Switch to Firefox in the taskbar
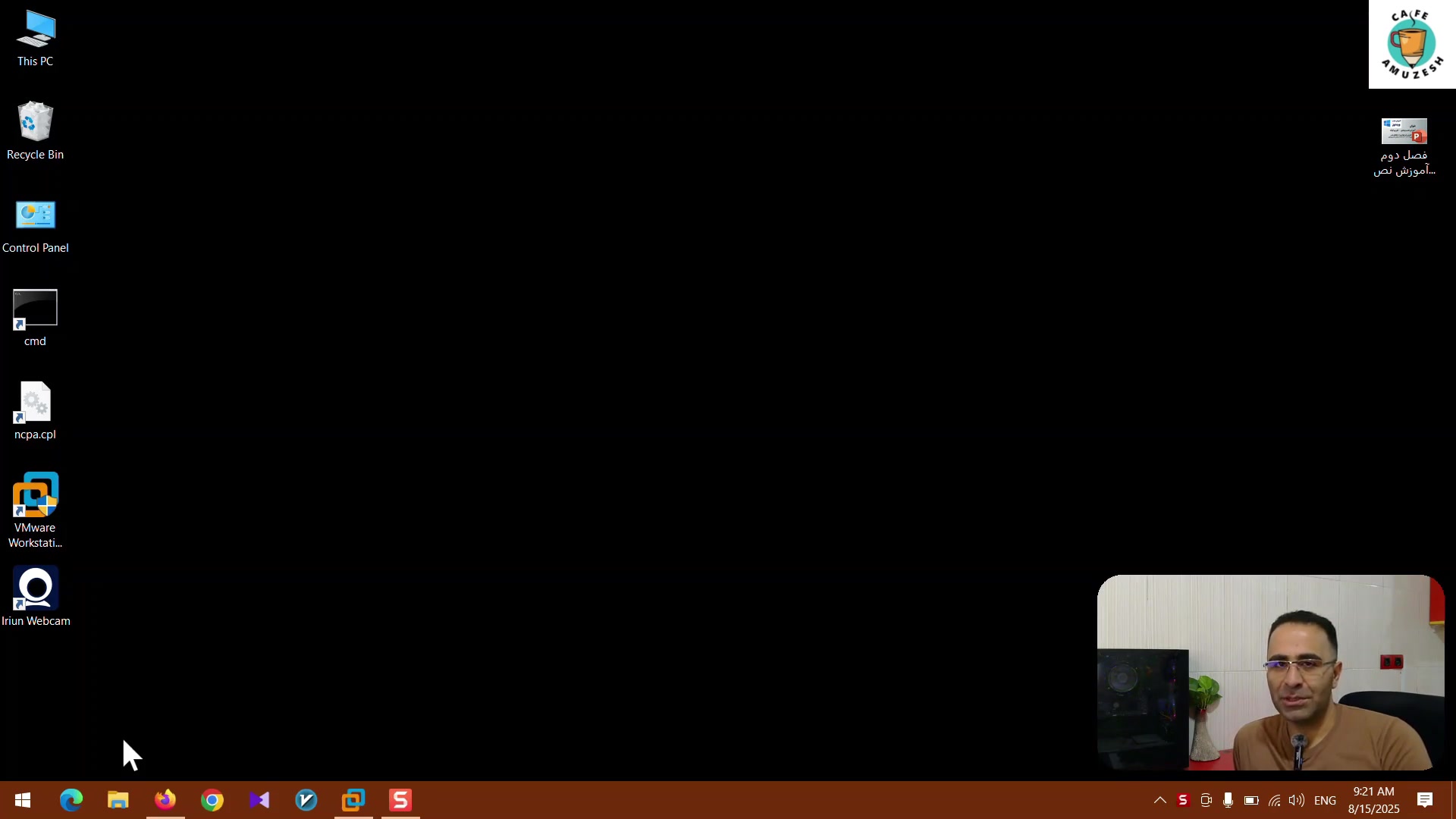 pyautogui.click(x=165, y=800)
